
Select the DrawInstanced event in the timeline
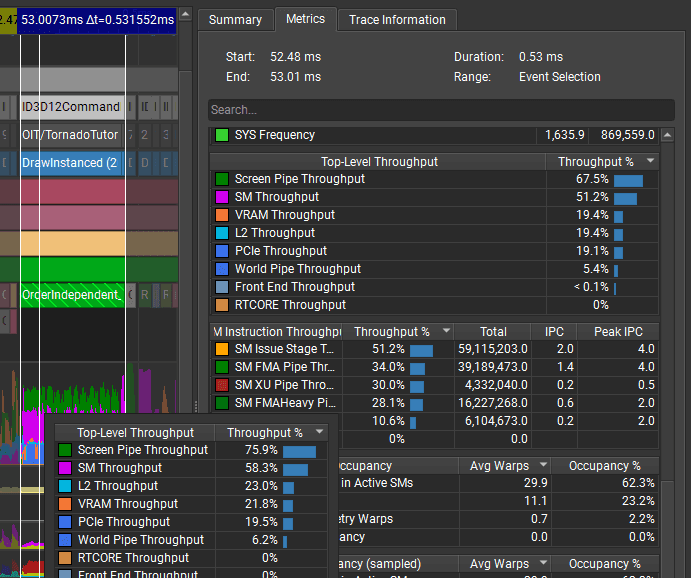point(72,163)
